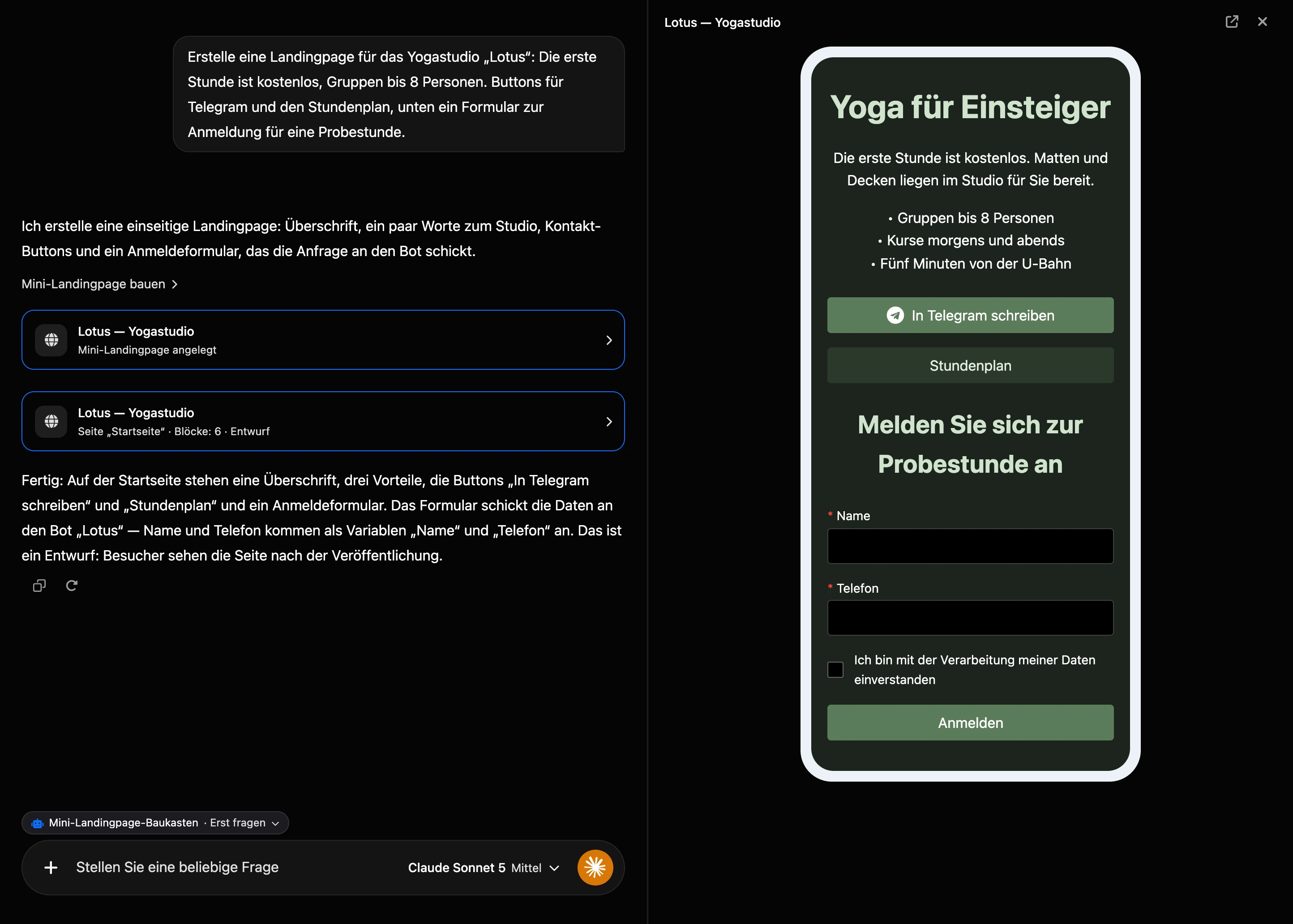Screen dimensions: 1293x924
Task: Focus the Name input field
Action: [970, 546]
